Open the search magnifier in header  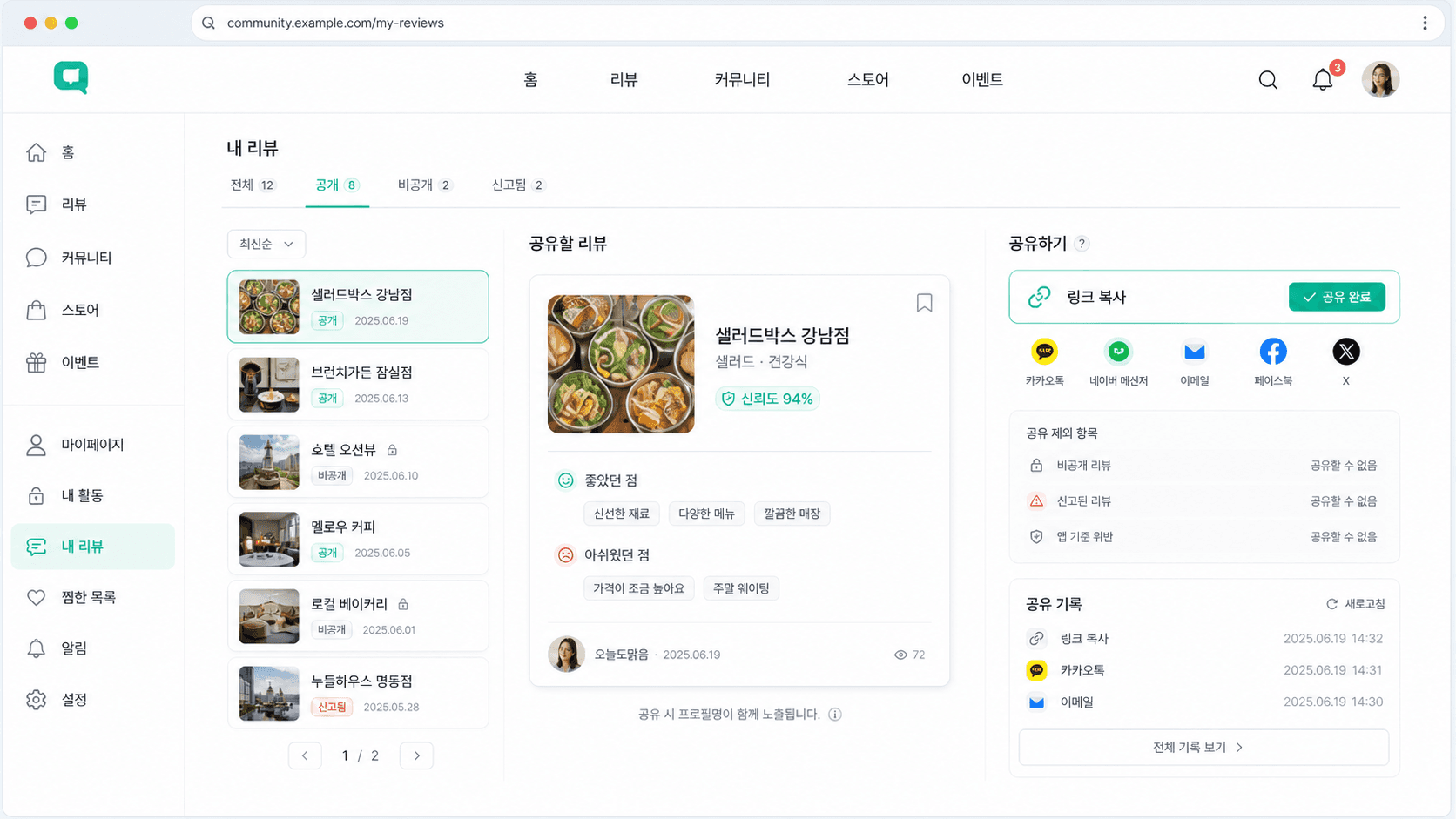[x=1268, y=80]
